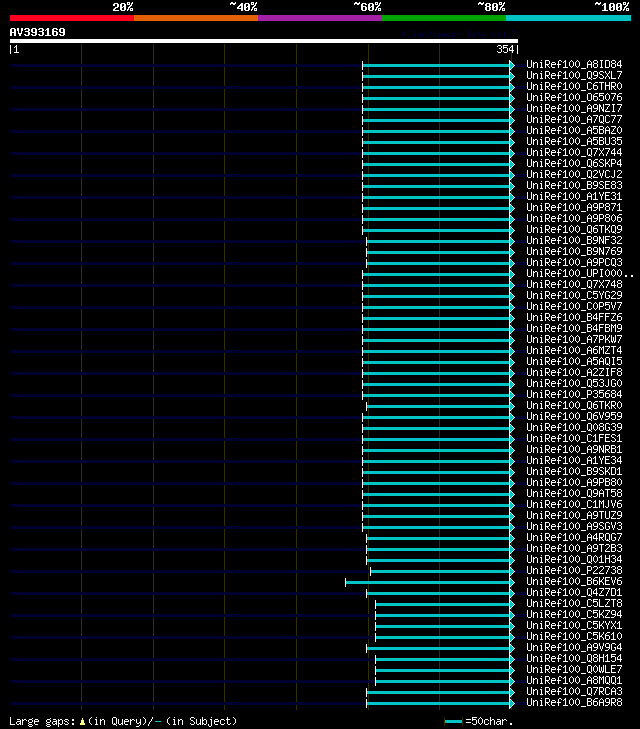This screenshot has width=640, height=729.
Task: Click the UniRef100_C5LZT8 label
Action: pos(574,603)
